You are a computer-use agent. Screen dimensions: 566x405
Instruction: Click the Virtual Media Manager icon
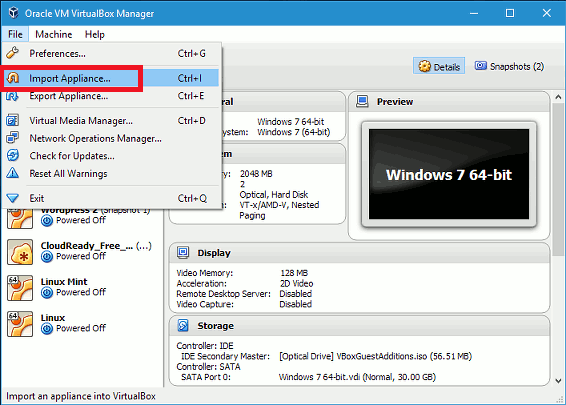[13, 120]
